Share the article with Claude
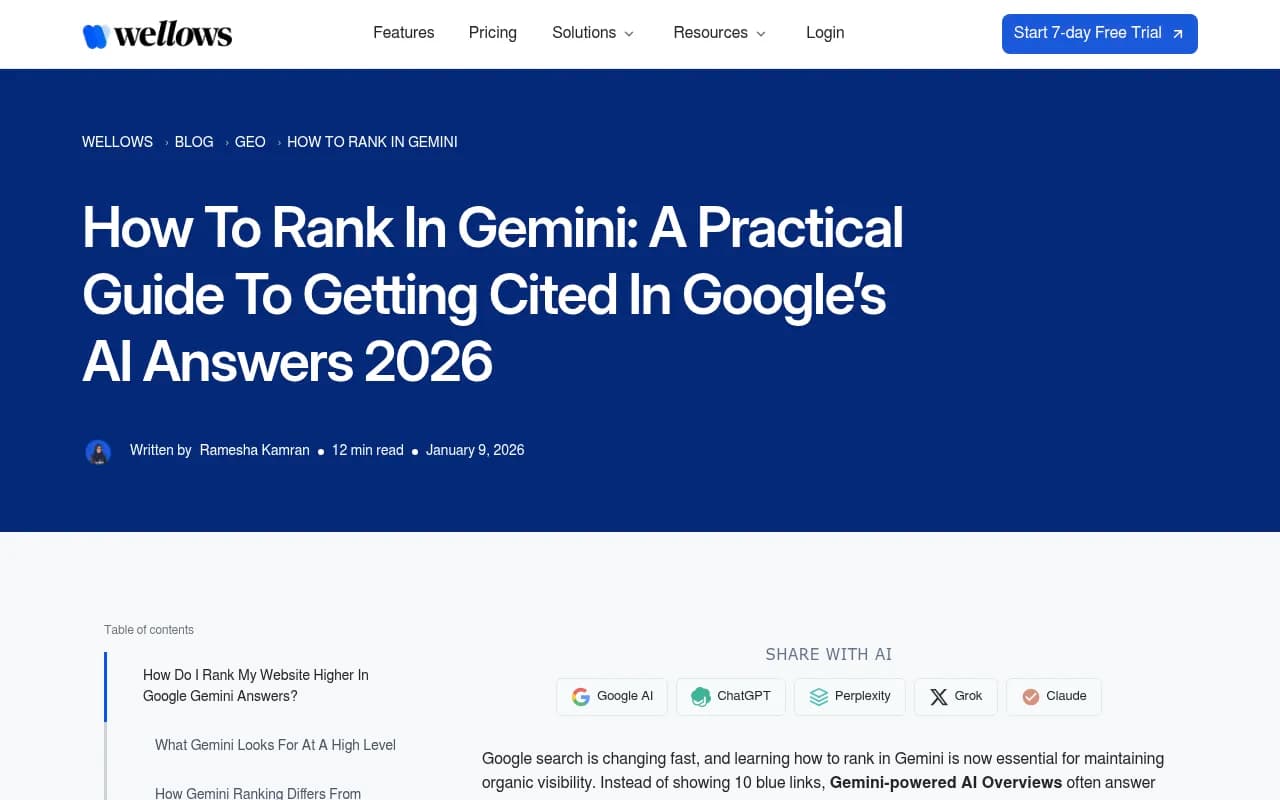 pos(1053,696)
